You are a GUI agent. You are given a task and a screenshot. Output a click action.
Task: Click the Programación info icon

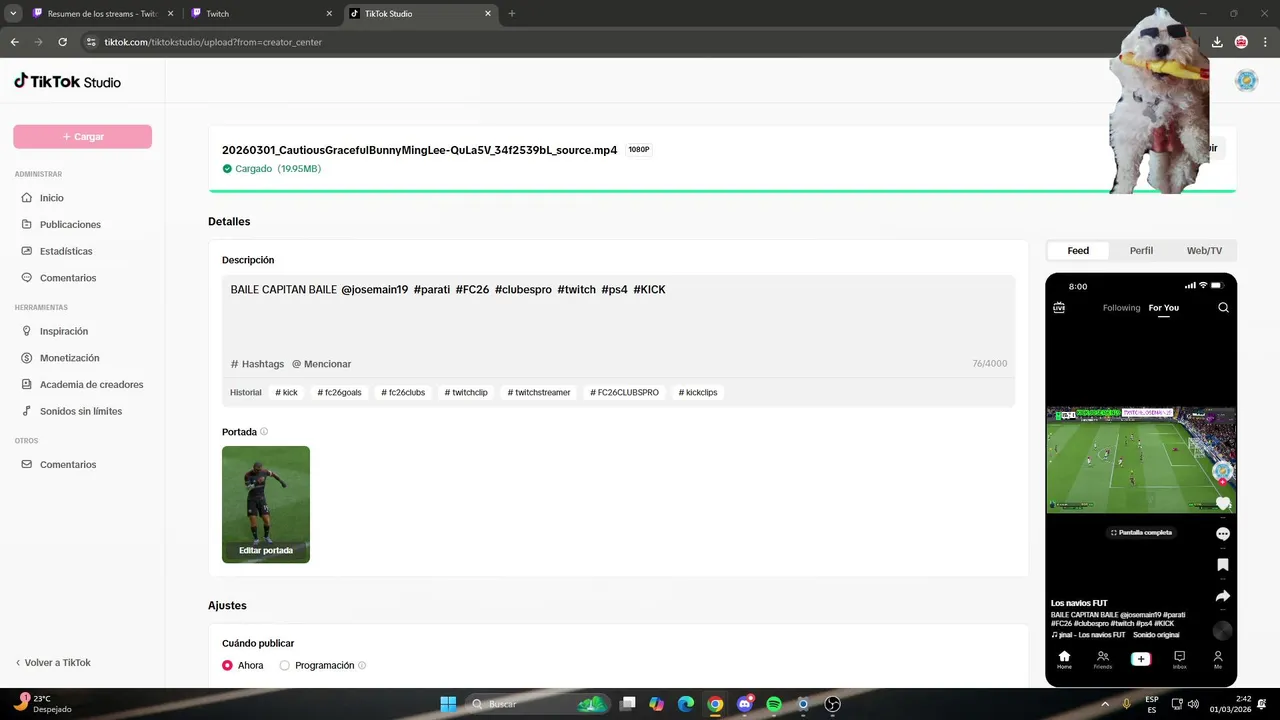pyautogui.click(x=362, y=665)
